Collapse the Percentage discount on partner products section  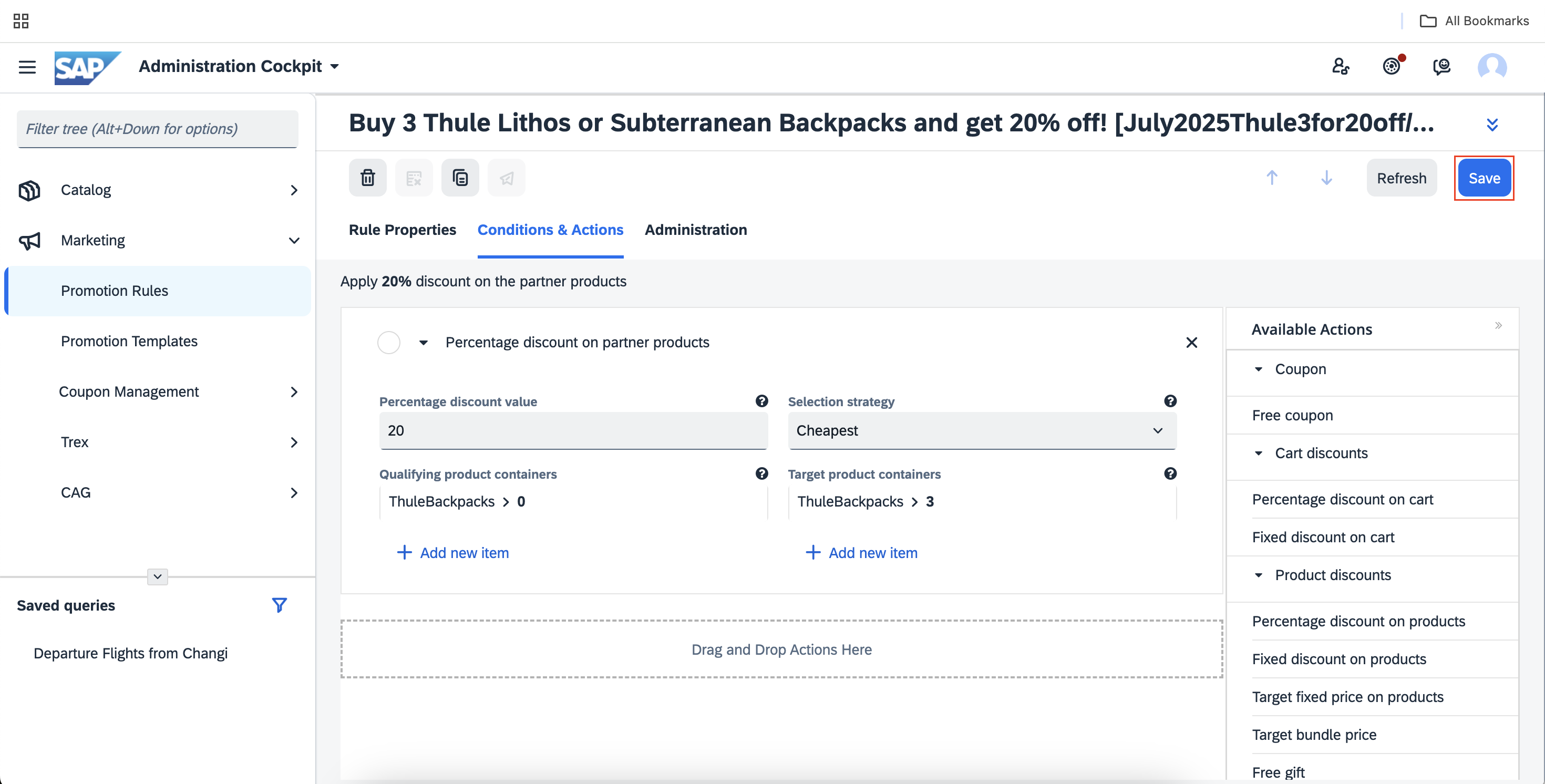(x=424, y=343)
